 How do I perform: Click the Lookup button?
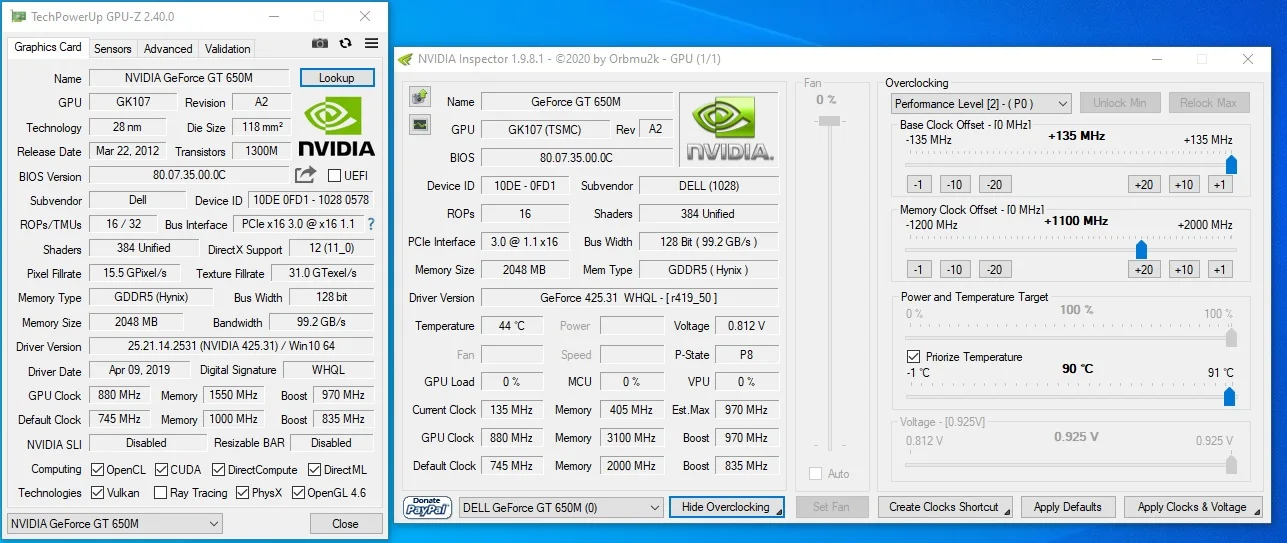point(337,78)
